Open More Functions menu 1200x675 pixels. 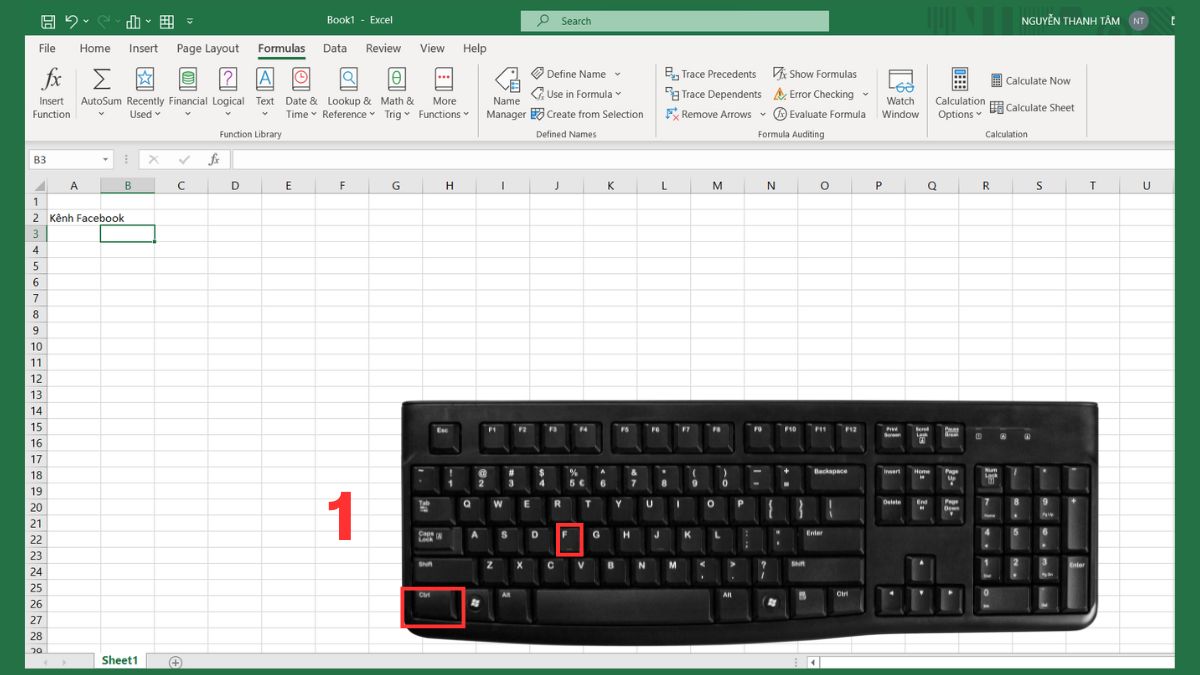pos(444,94)
